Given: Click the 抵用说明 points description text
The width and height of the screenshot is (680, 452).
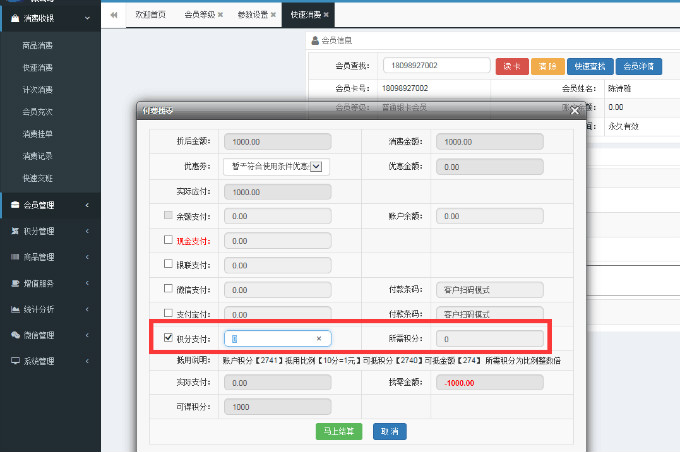Looking at the screenshot, I should tap(392, 360).
